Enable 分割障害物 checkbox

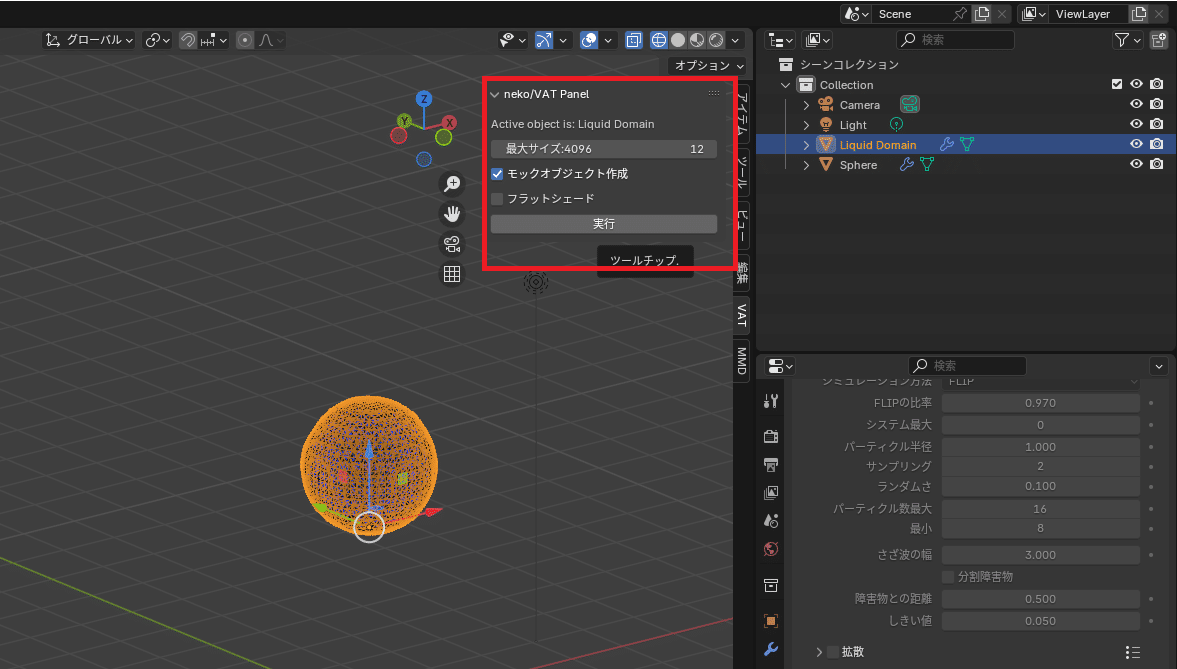pyautogui.click(x=948, y=577)
